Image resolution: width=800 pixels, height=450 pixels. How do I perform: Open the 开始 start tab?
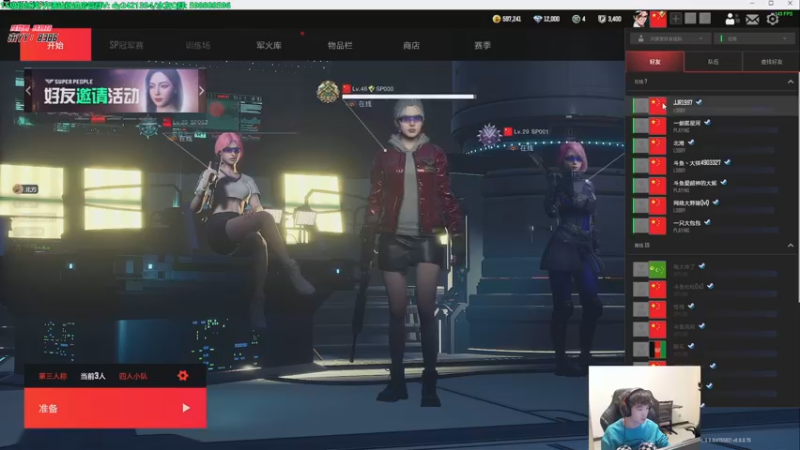click(x=56, y=45)
